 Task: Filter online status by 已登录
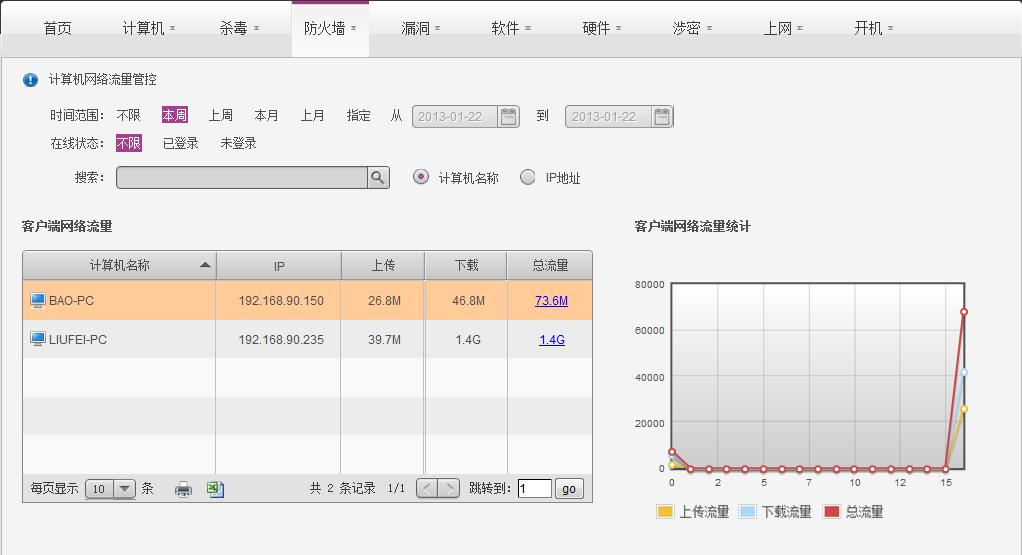(181, 143)
